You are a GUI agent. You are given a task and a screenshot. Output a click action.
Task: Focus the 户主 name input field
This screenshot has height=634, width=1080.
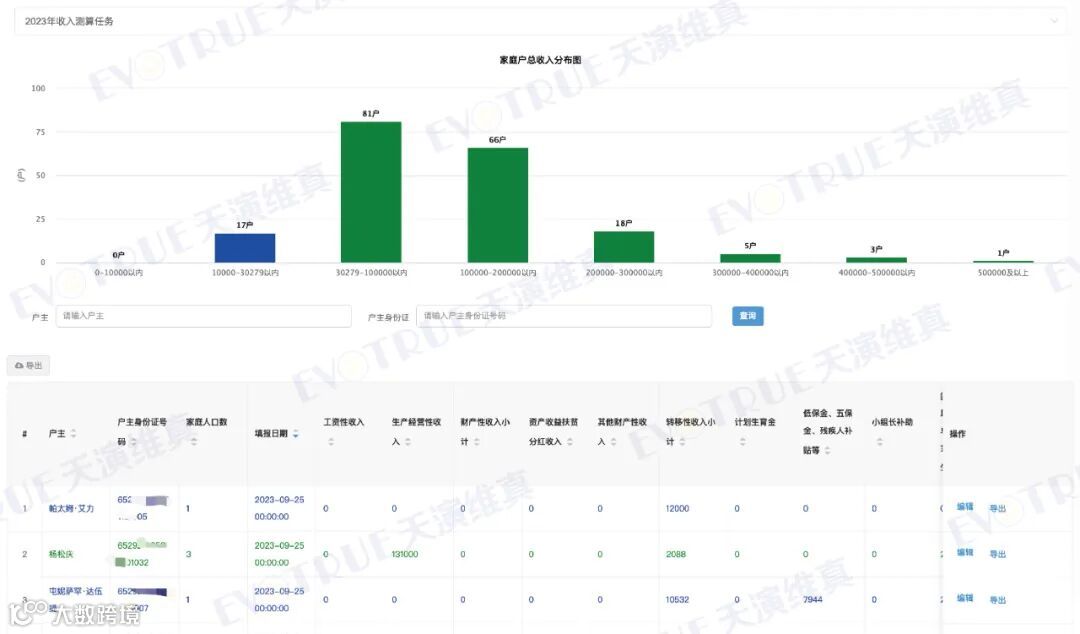click(x=204, y=316)
